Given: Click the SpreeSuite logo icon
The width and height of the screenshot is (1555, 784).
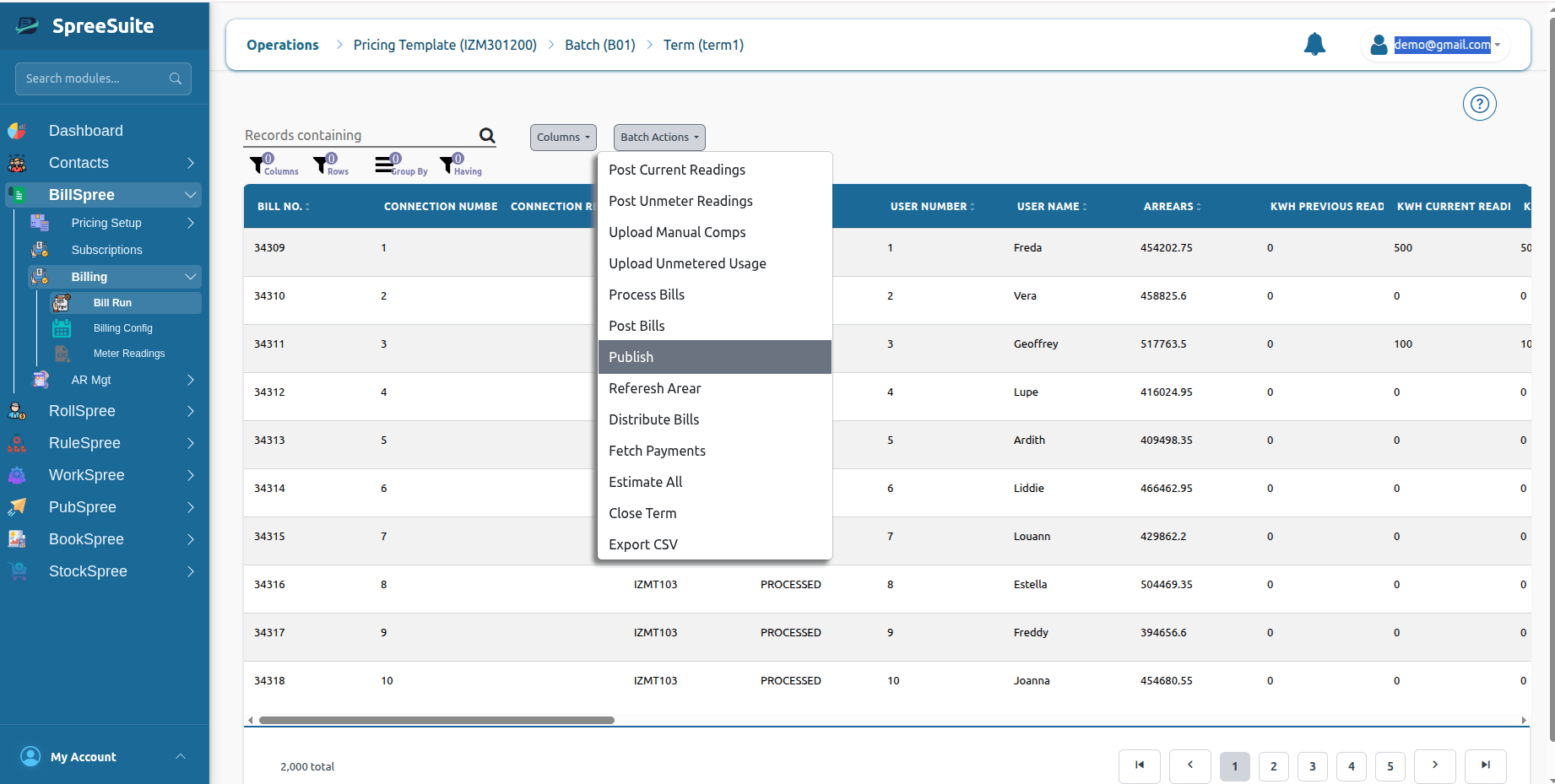Looking at the screenshot, I should [27, 26].
